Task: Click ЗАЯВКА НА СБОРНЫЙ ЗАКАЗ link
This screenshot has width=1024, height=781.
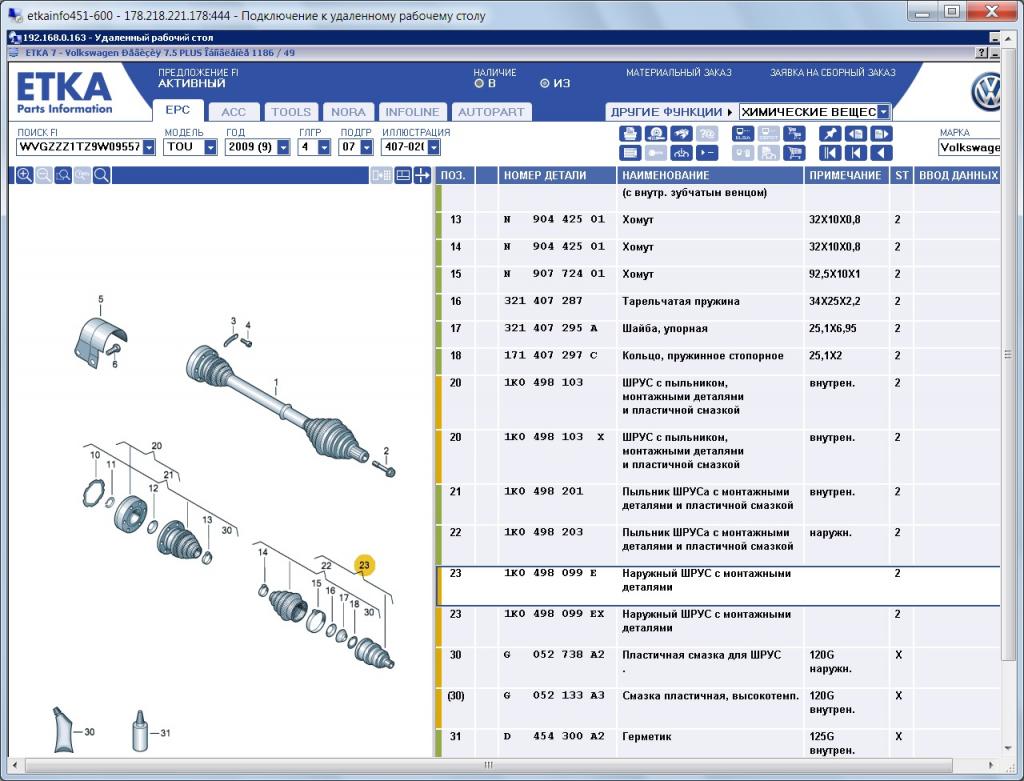Action: [833, 72]
